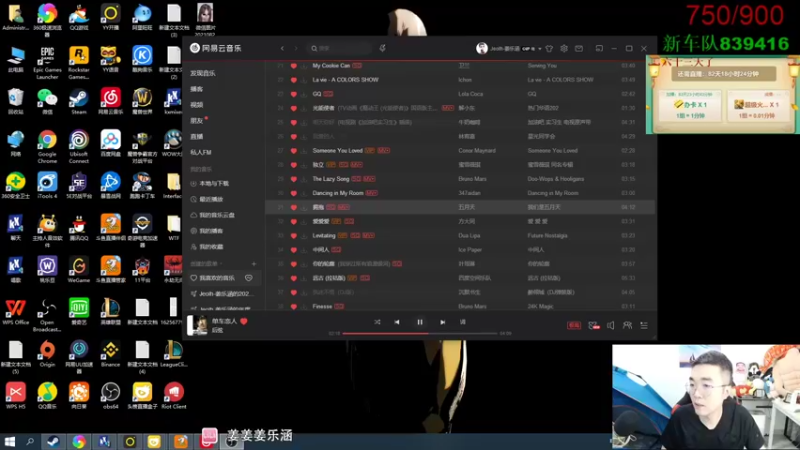Click artist Dua Lipa link
800x450 pixels.
coord(467,236)
